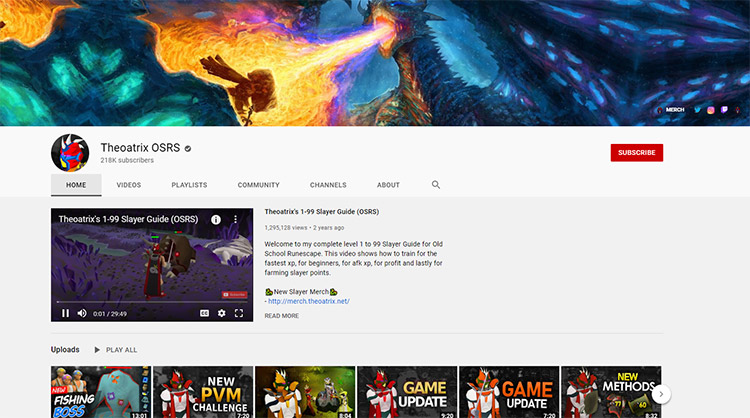
Task: Click PLAY ALL next to Uploads
Action: tap(116, 350)
